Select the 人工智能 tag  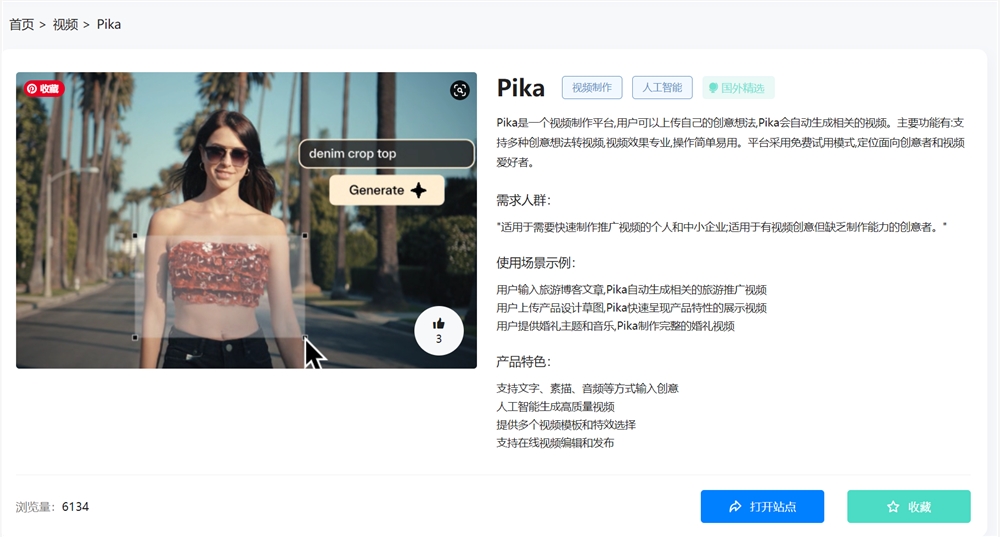tap(662, 87)
